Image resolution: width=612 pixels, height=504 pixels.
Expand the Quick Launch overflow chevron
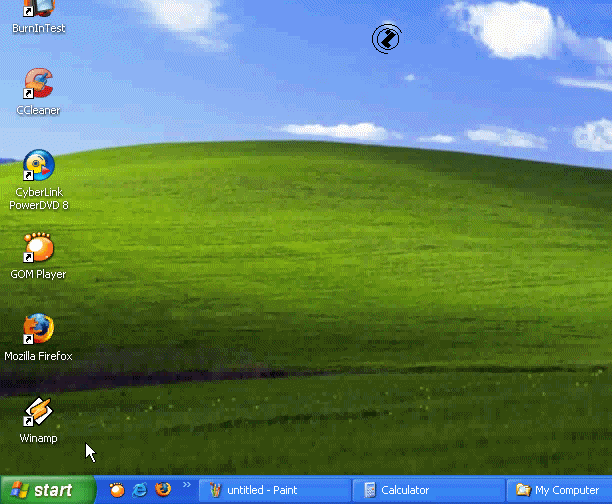(x=187, y=484)
